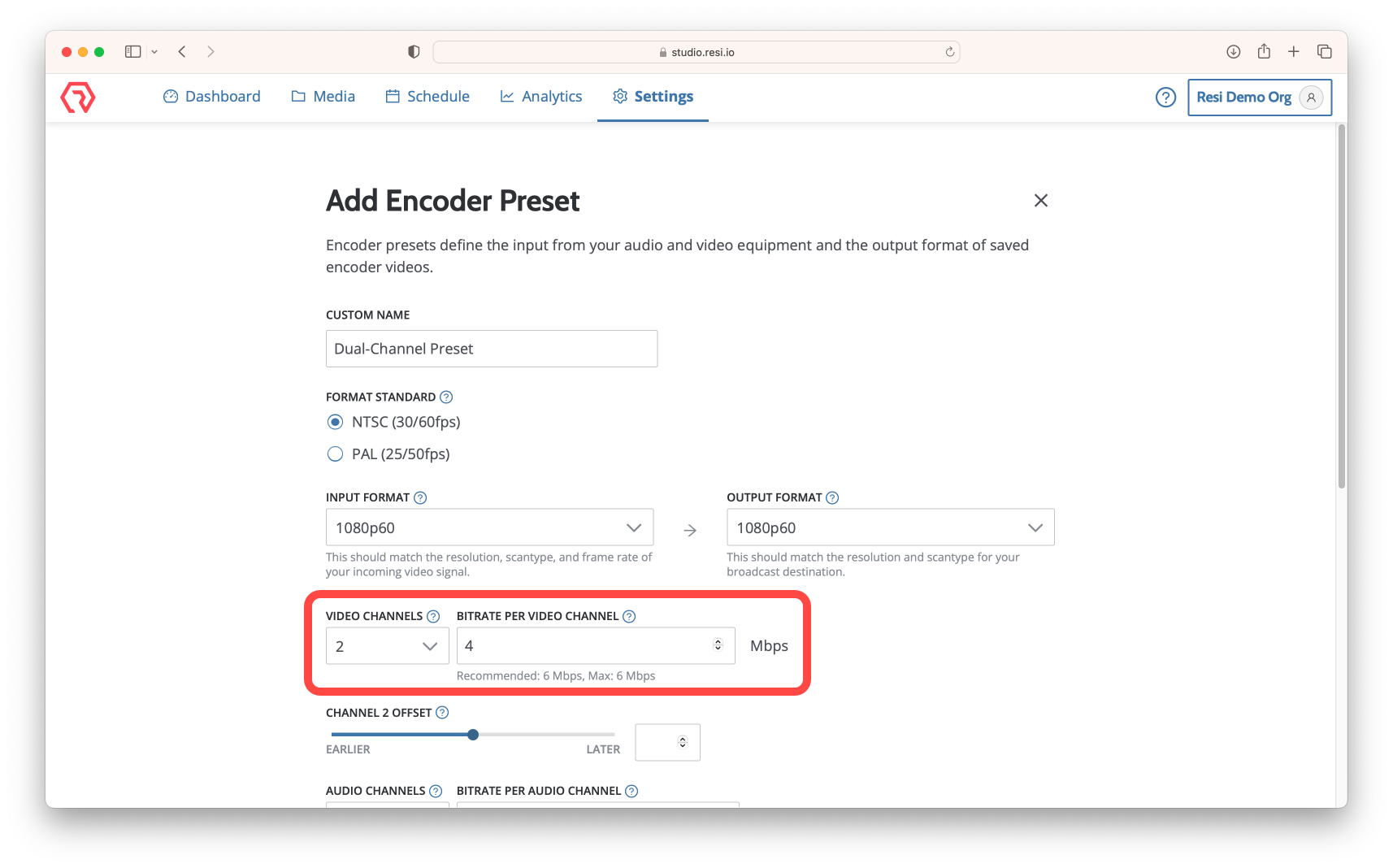
Task: Click the Channel 2 Offset help icon
Action: 442,713
